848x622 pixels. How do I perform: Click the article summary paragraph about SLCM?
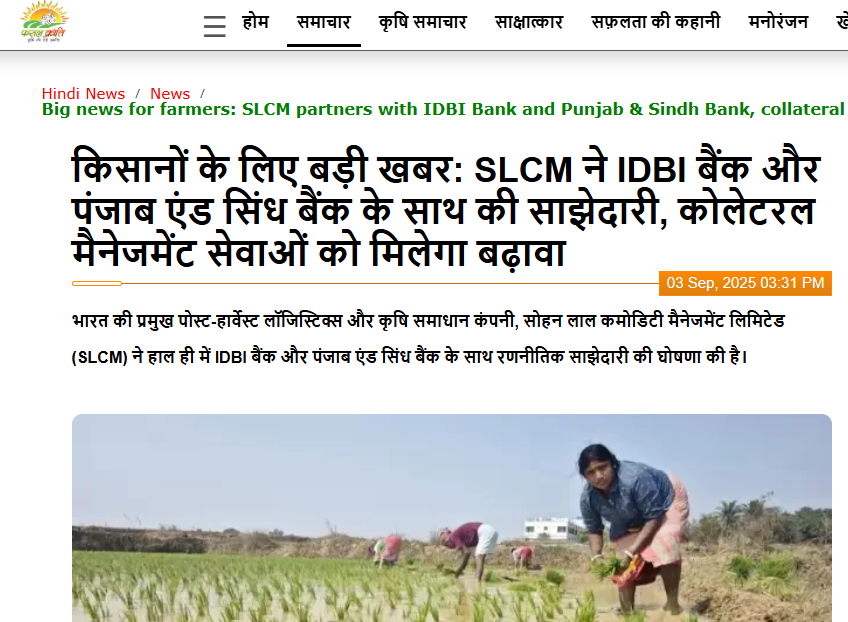(x=428, y=339)
